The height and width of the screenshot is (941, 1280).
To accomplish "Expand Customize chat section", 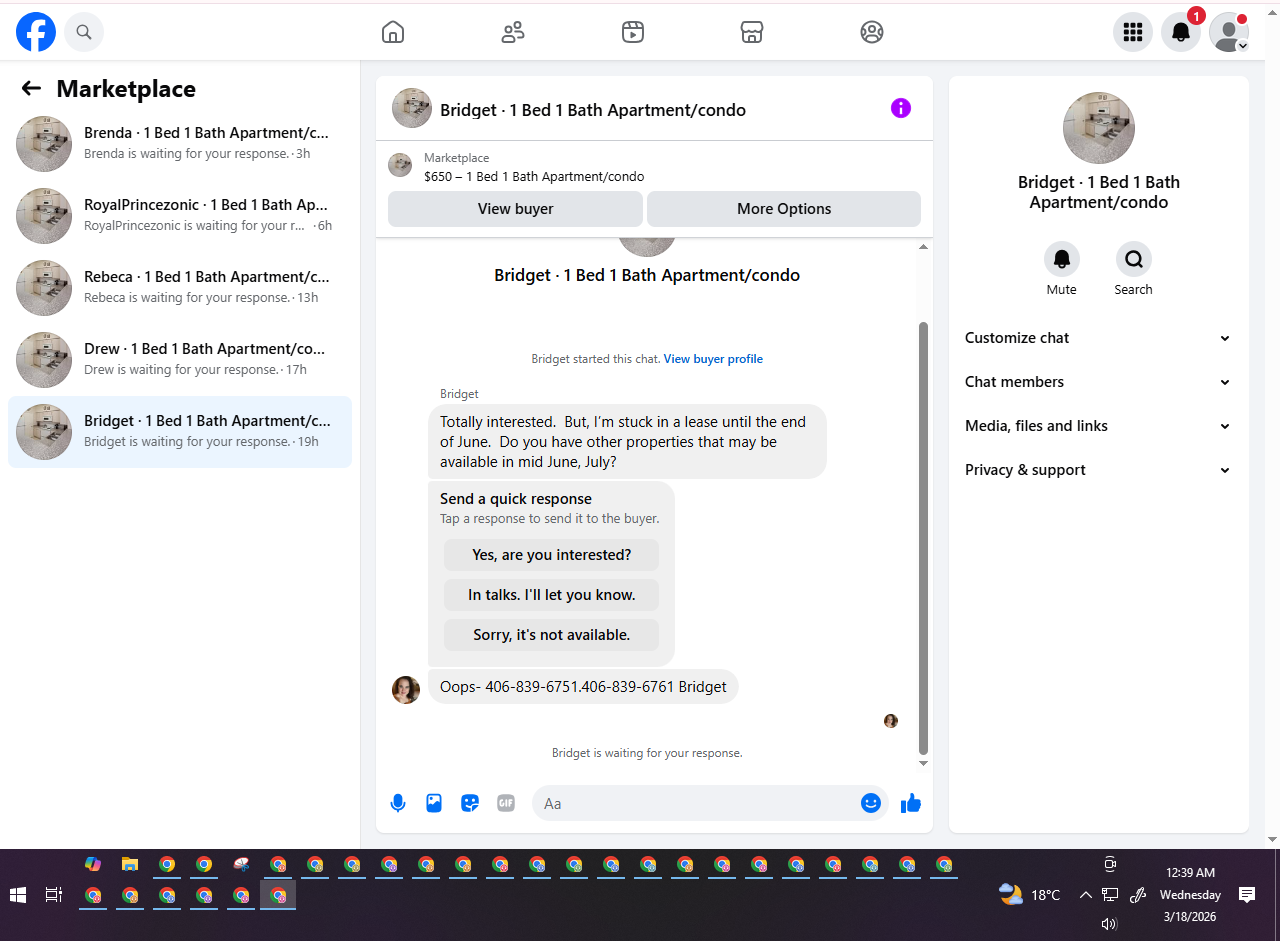I will 1099,338.
